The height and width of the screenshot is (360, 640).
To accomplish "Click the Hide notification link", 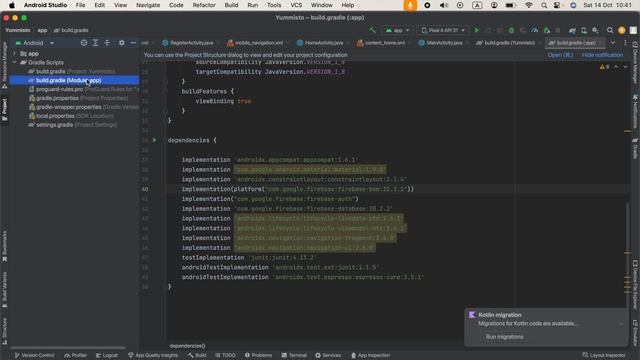I will pos(602,55).
